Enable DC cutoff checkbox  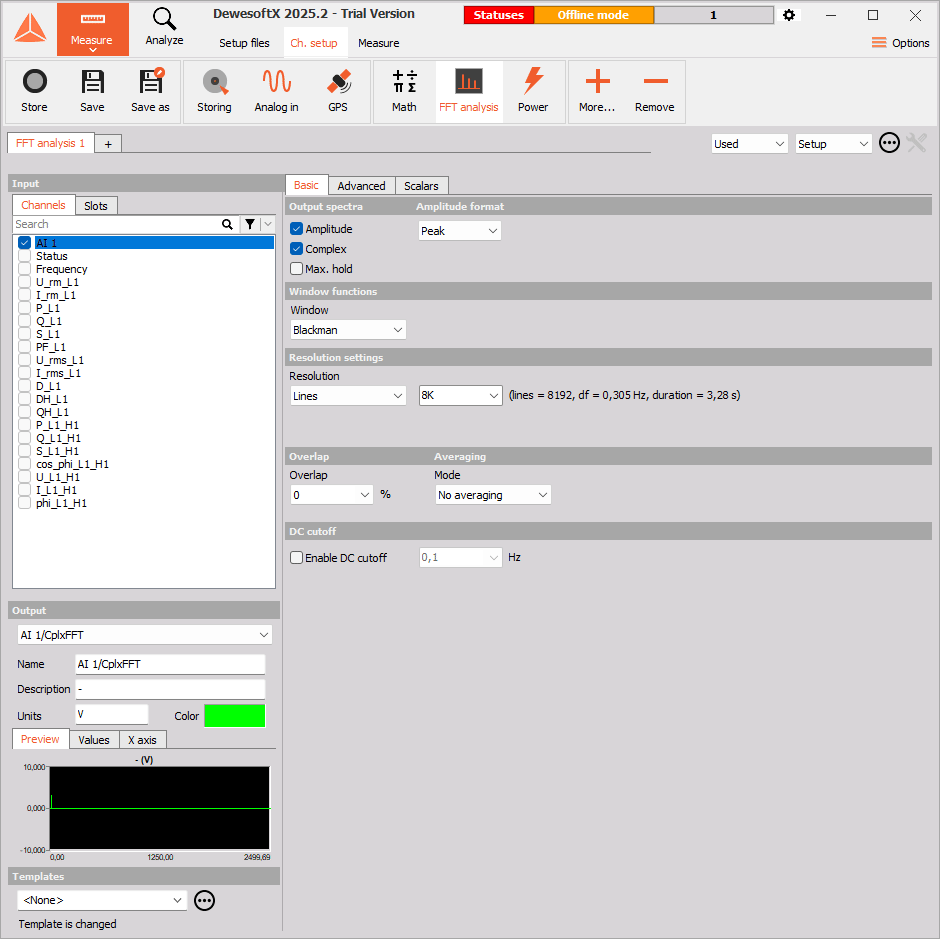click(296, 558)
